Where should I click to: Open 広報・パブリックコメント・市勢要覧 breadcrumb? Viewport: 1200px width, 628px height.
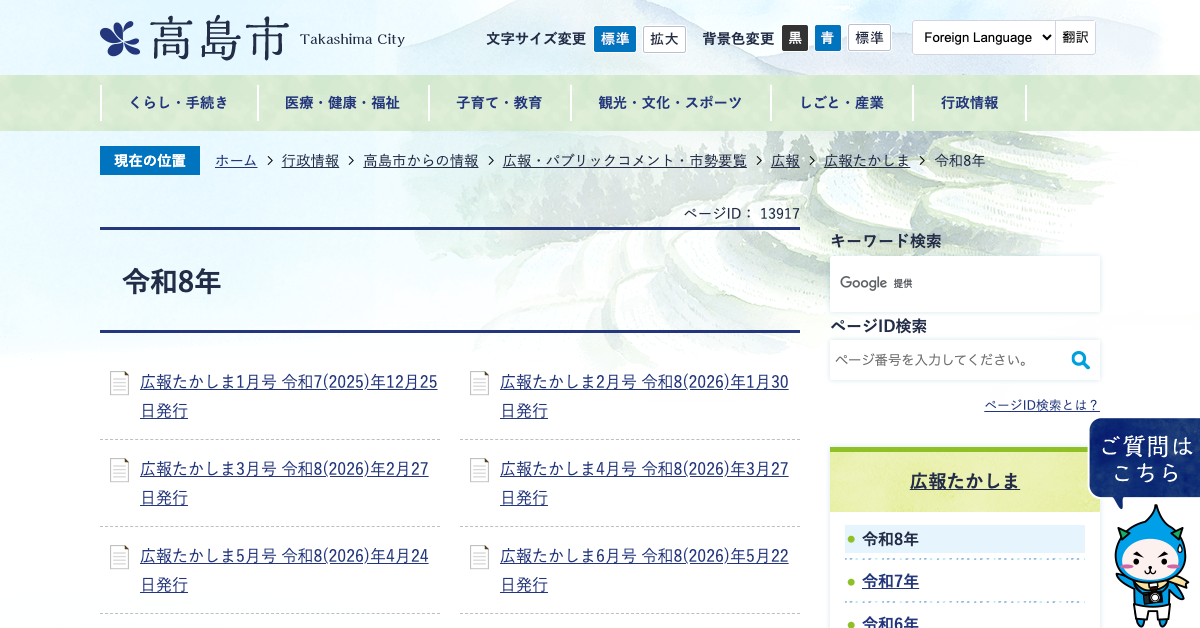(625, 161)
